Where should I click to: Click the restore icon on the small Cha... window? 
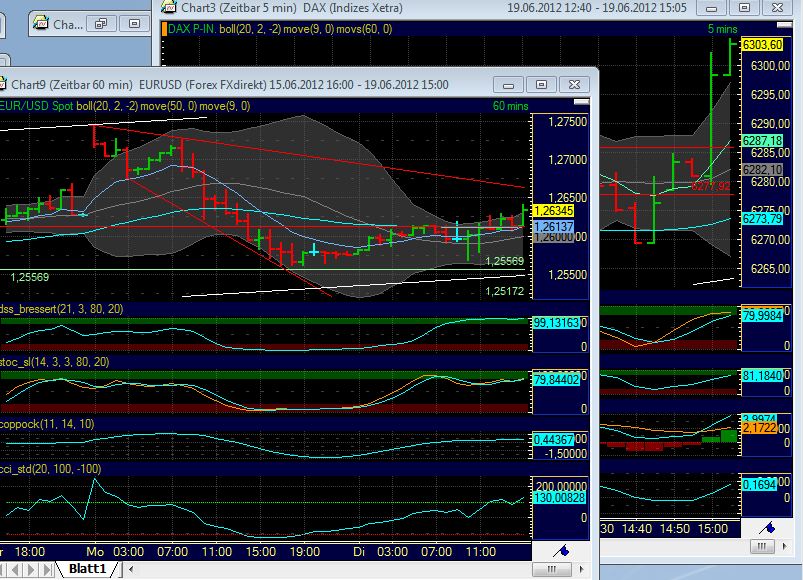[x=100, y=22]
